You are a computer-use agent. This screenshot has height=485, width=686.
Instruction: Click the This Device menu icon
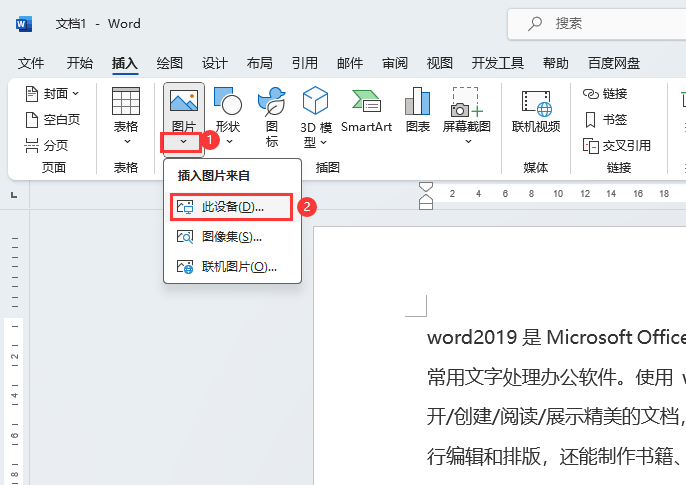(x=185, y=207)
